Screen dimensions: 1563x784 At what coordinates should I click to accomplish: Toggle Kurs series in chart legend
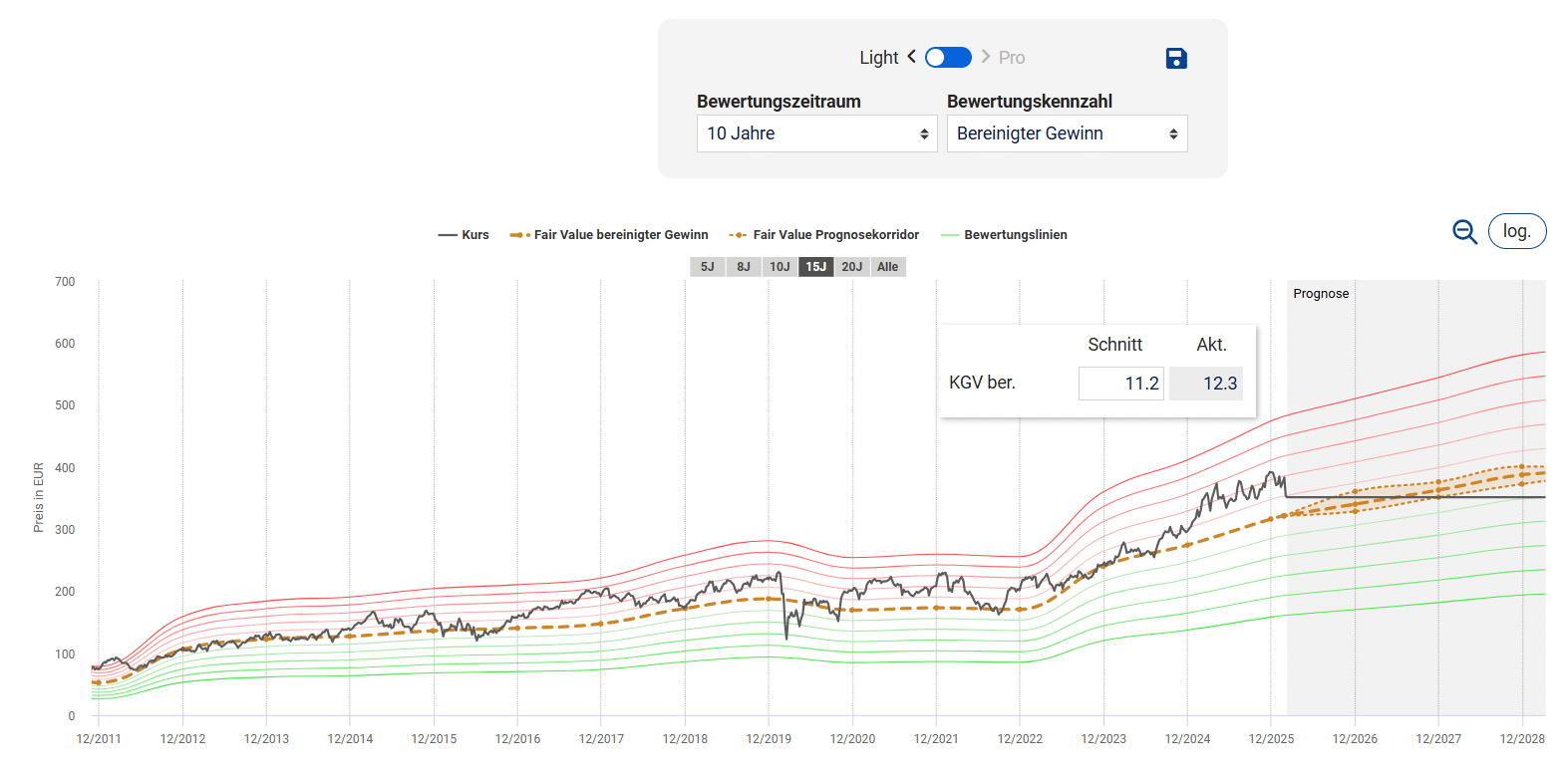click(464, 235)
